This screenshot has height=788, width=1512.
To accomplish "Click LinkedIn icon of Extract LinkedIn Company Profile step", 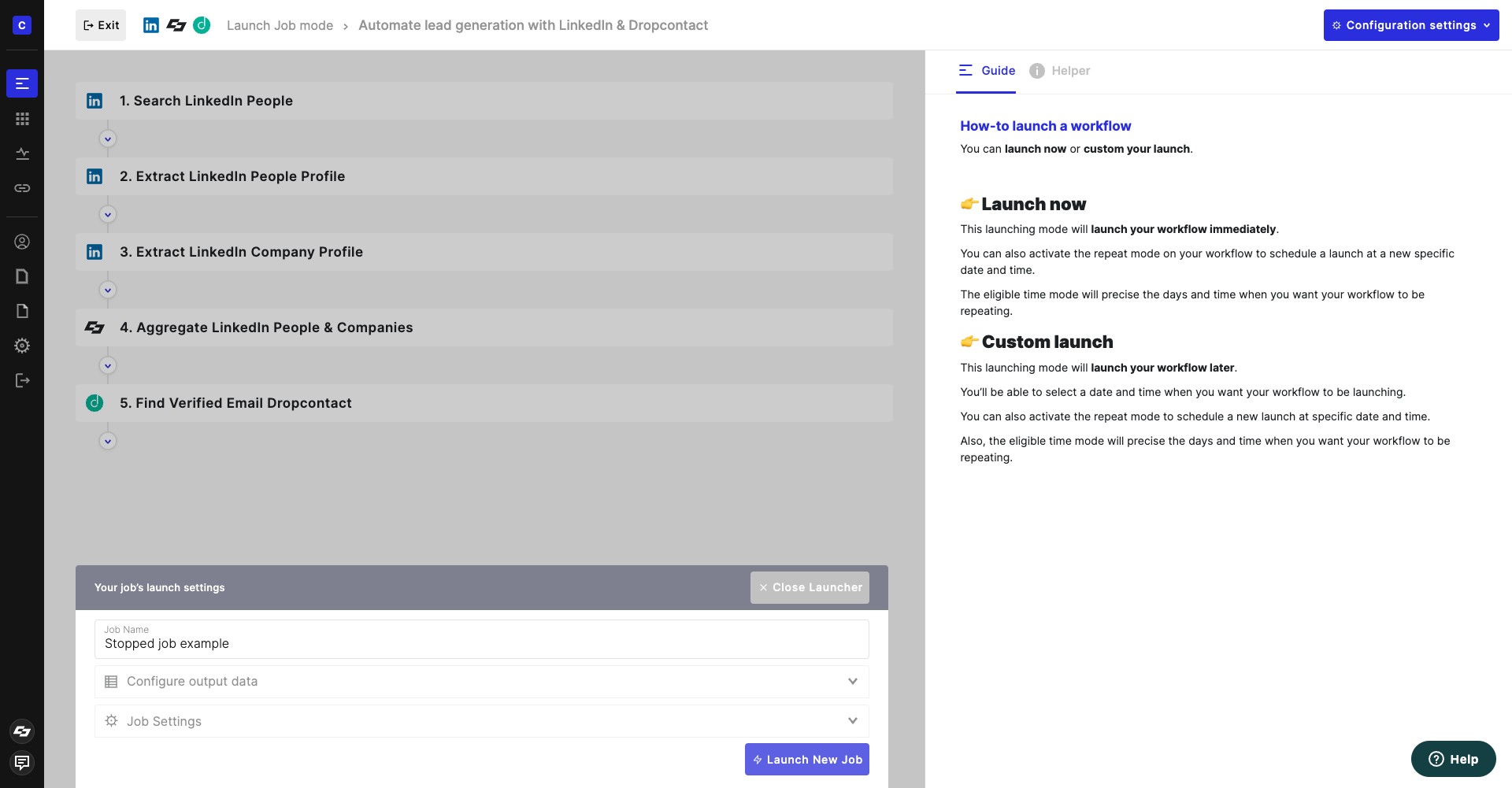I will tap(94, 252).
